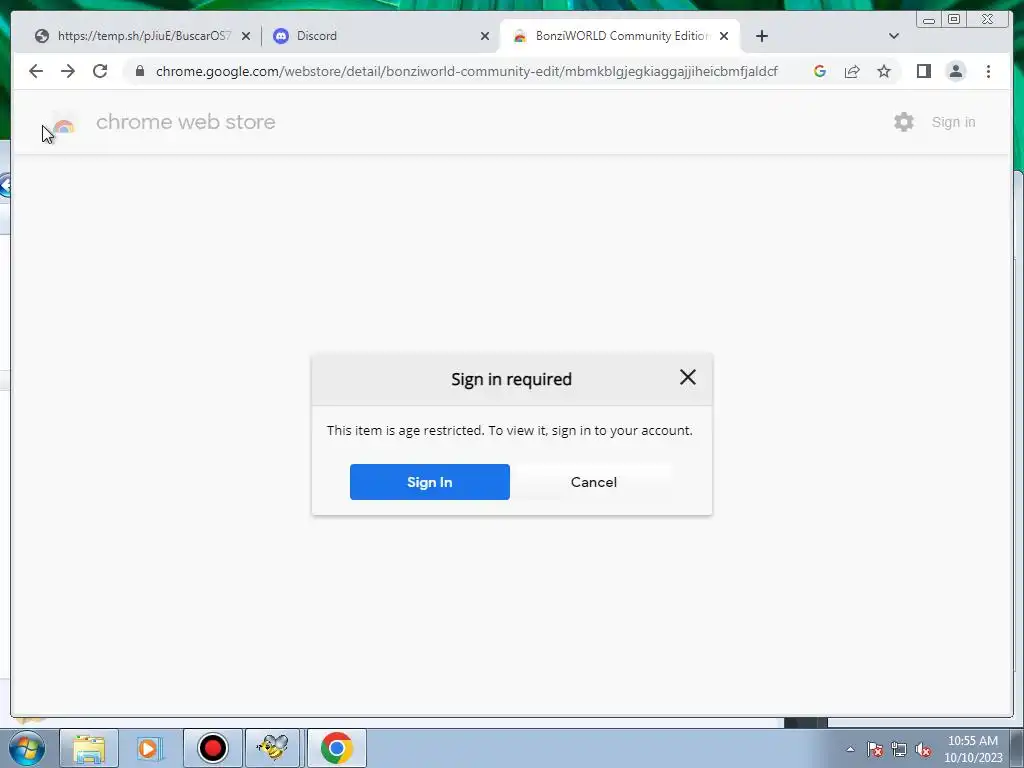Go back to the previous page
This screenshot has width=1024, height=768.
click(36, 71)
